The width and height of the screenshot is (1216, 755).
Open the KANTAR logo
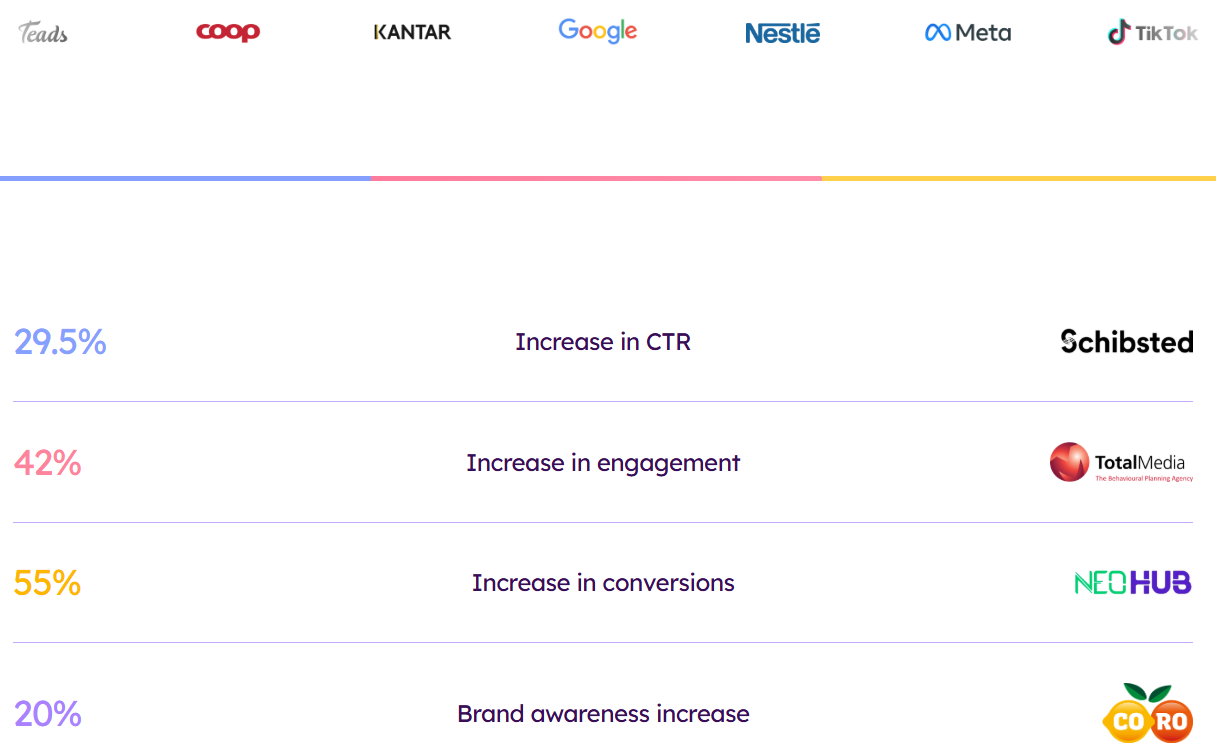[x=412, y=32]
